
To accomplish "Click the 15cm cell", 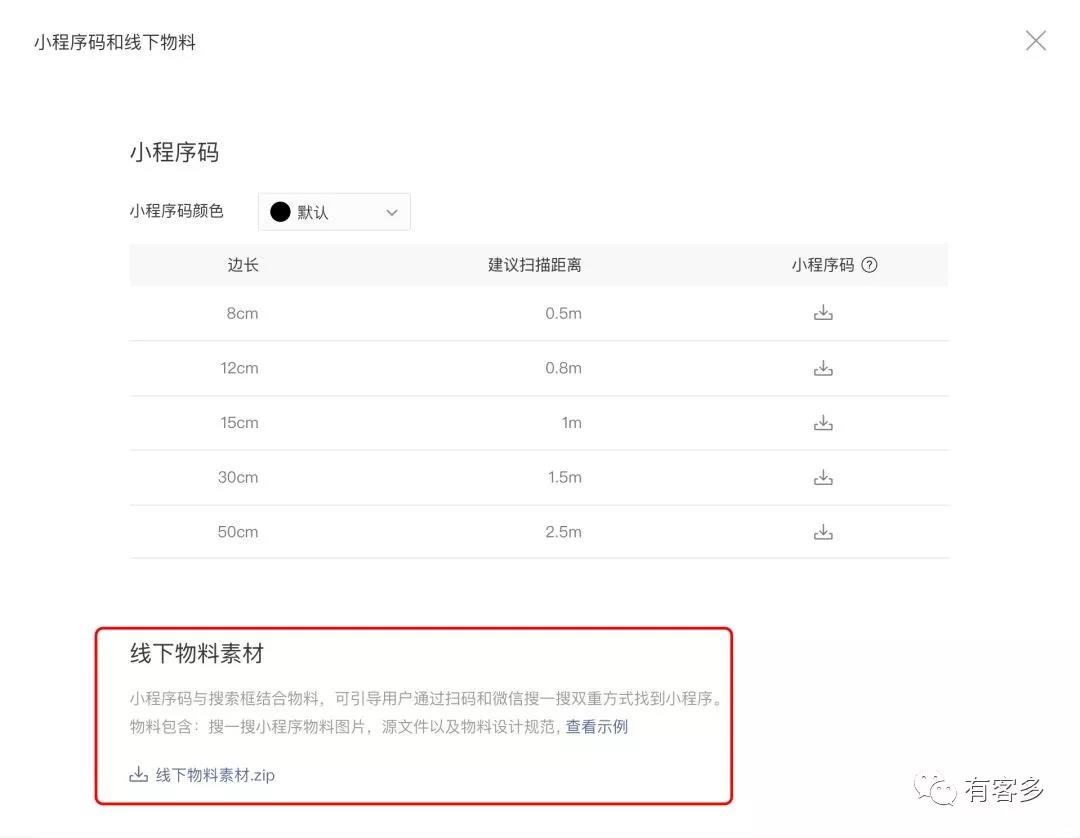I will (239, 423).
